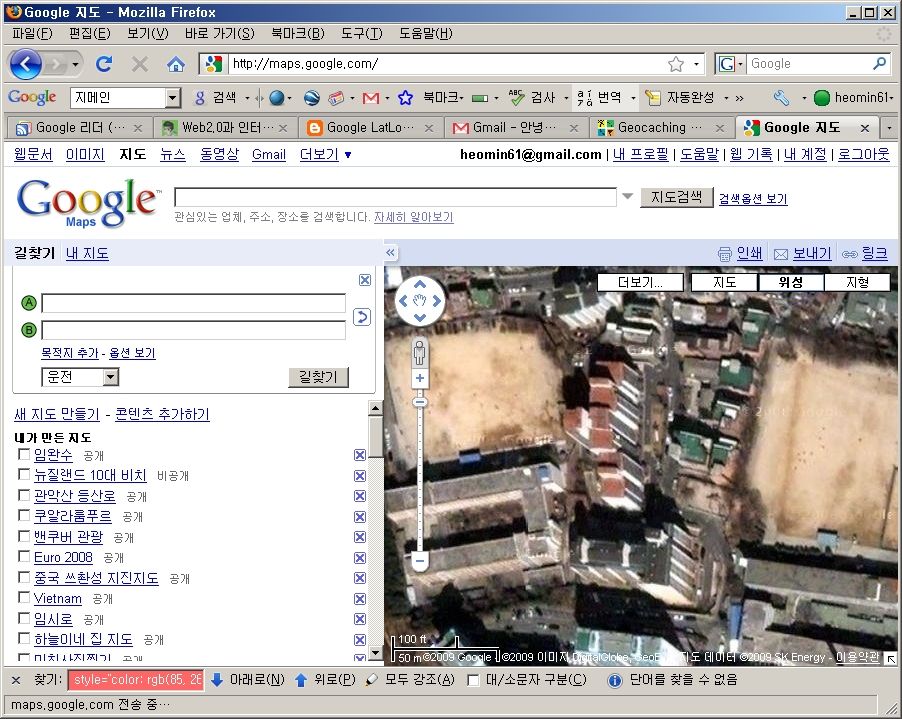This screenshot has width=902, height=719.
Task: Reload the page with the refresh icon
Action: pos(104,64)
